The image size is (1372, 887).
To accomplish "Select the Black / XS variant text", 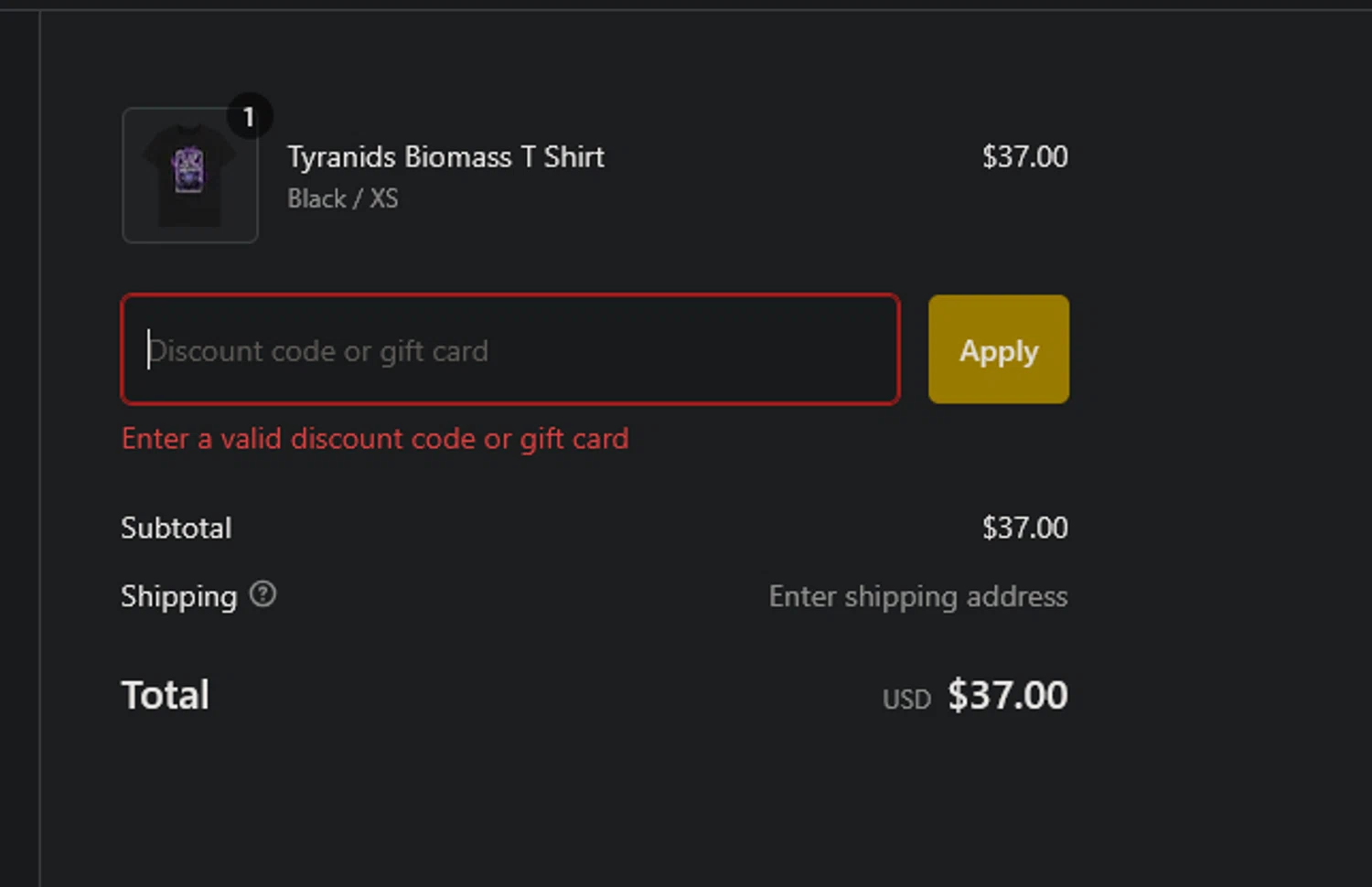I will click(x=342, y=198).
